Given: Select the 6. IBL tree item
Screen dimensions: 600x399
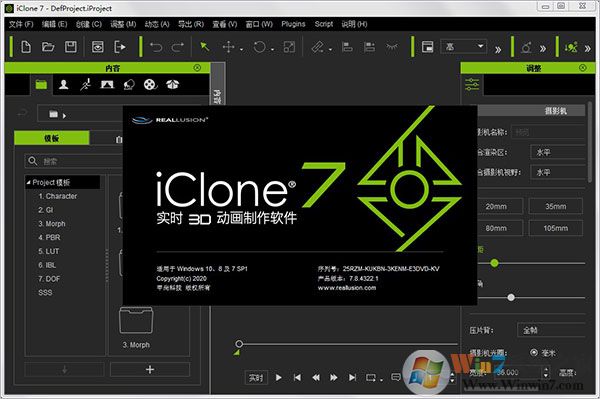Looking at the screenshot, I should click(x=47, y=265).
